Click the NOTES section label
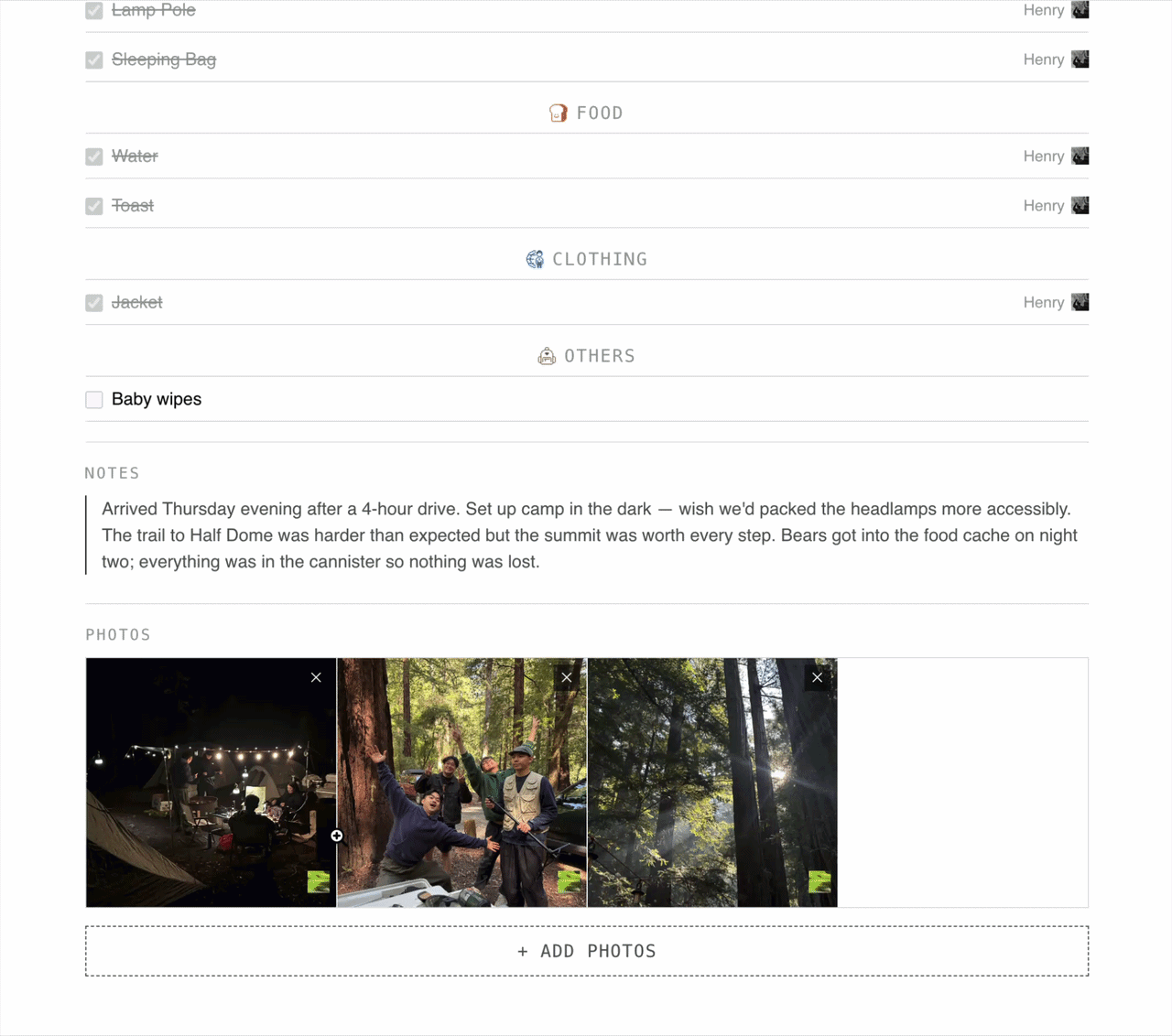Screen dimensions: 1172x1036 [x=112, y=473]
